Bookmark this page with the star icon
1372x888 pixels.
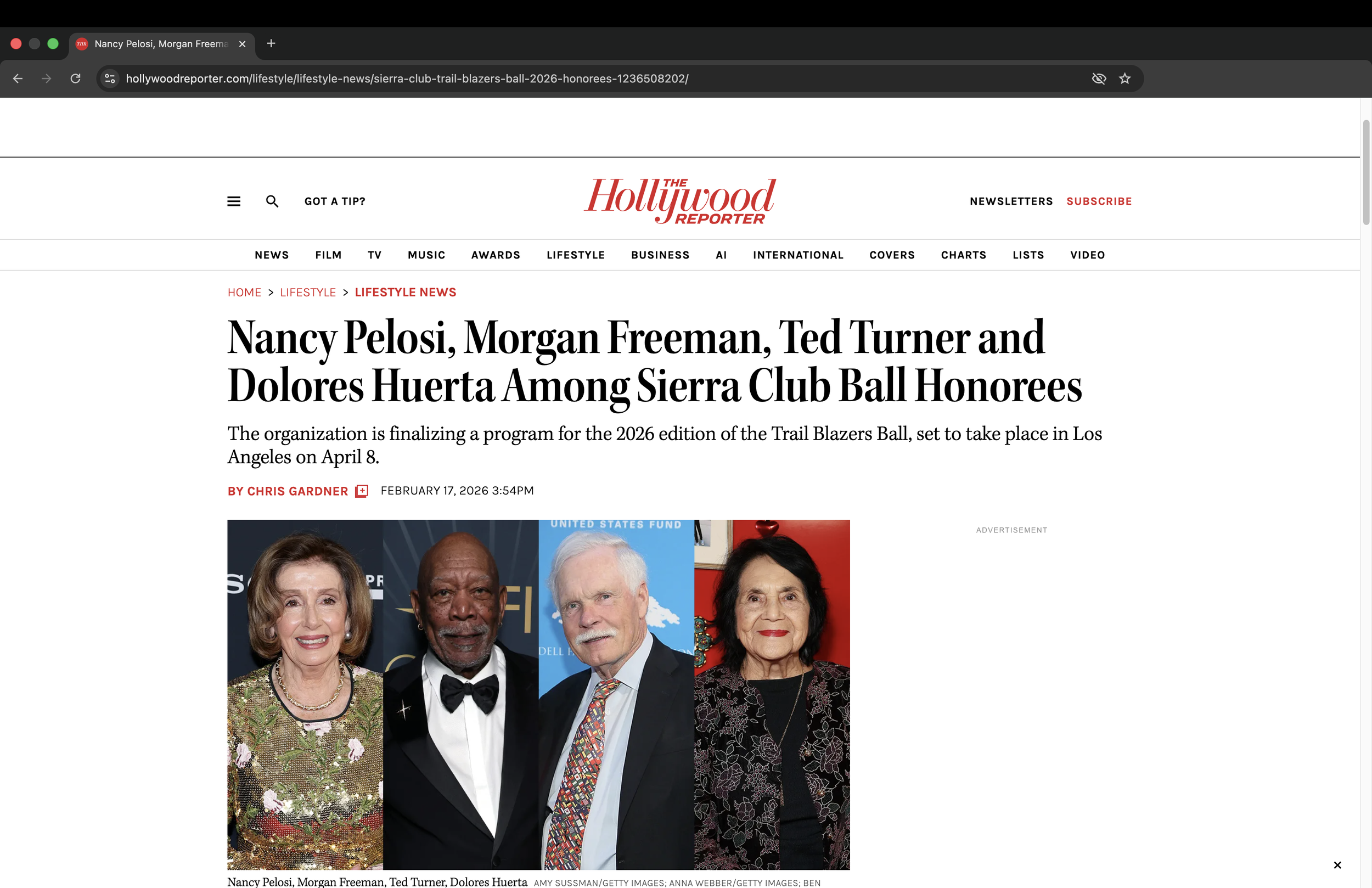pos(1124,78)
